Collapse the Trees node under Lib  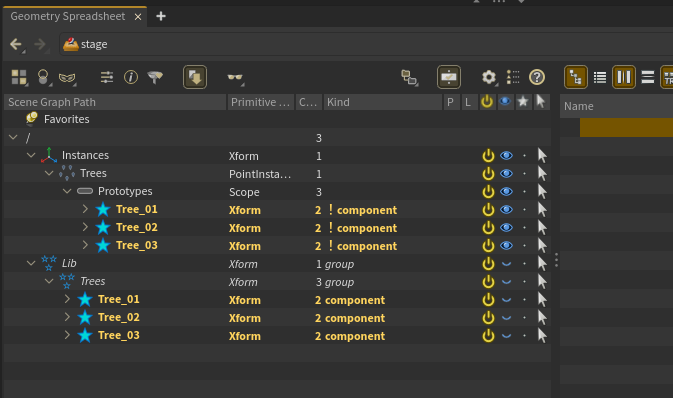tap(49, 281)
